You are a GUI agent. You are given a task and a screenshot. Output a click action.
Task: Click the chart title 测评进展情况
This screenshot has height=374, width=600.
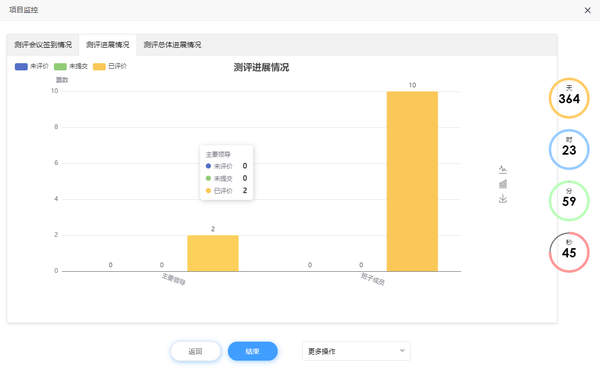coord(261,68)
